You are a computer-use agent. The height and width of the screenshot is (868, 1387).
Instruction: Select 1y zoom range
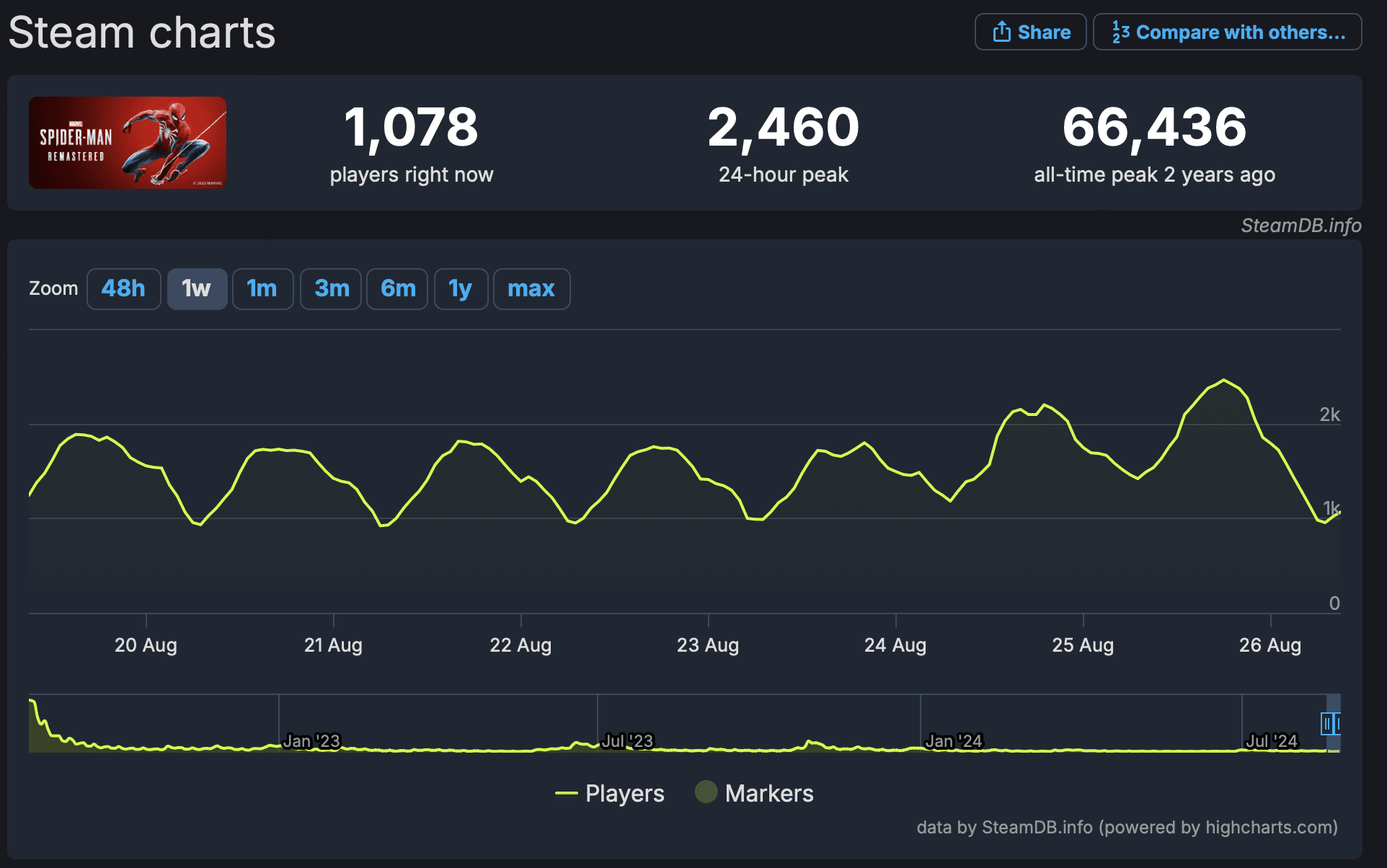tap(461, 288)
